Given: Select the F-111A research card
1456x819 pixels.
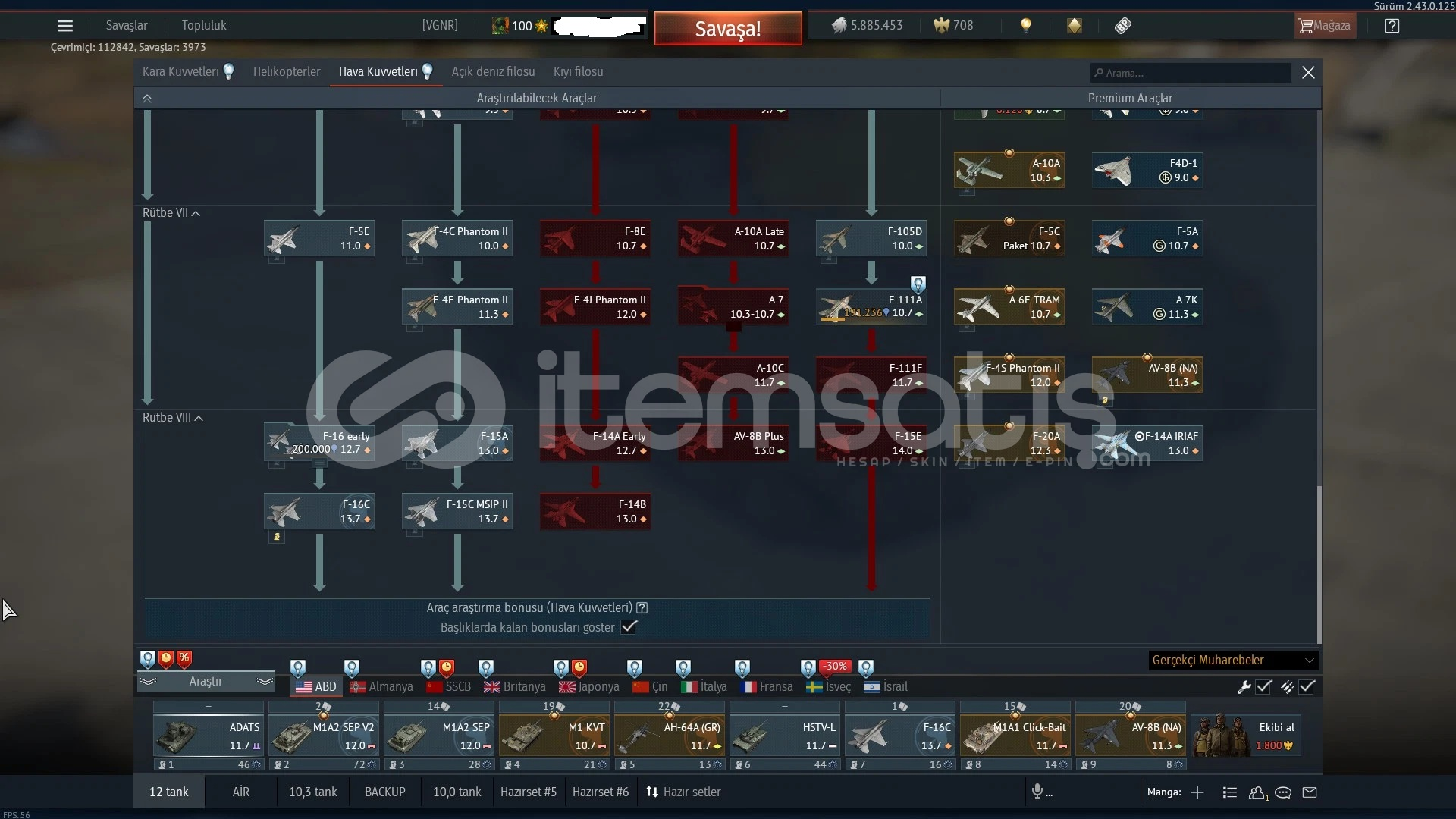Looking at the screenshot, I should point(871,306).
